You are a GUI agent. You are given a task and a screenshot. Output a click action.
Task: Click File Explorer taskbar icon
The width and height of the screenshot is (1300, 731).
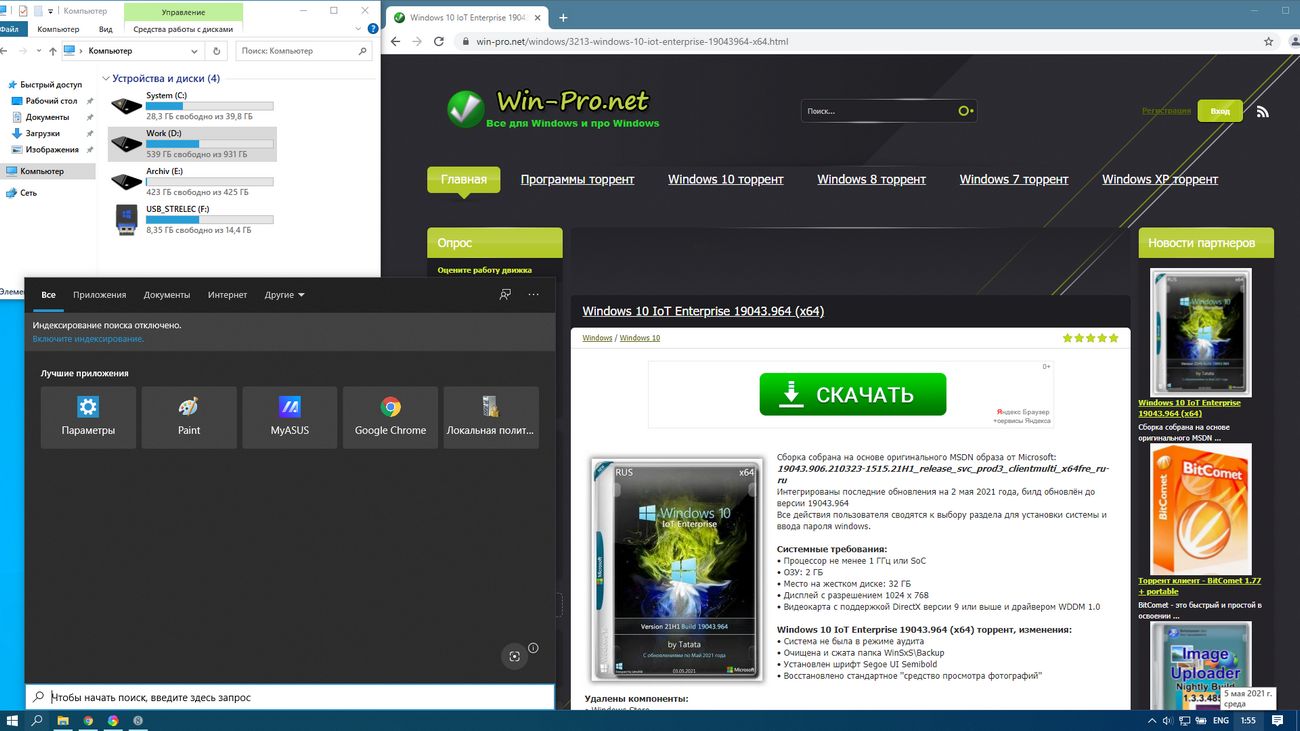[62, 720]
